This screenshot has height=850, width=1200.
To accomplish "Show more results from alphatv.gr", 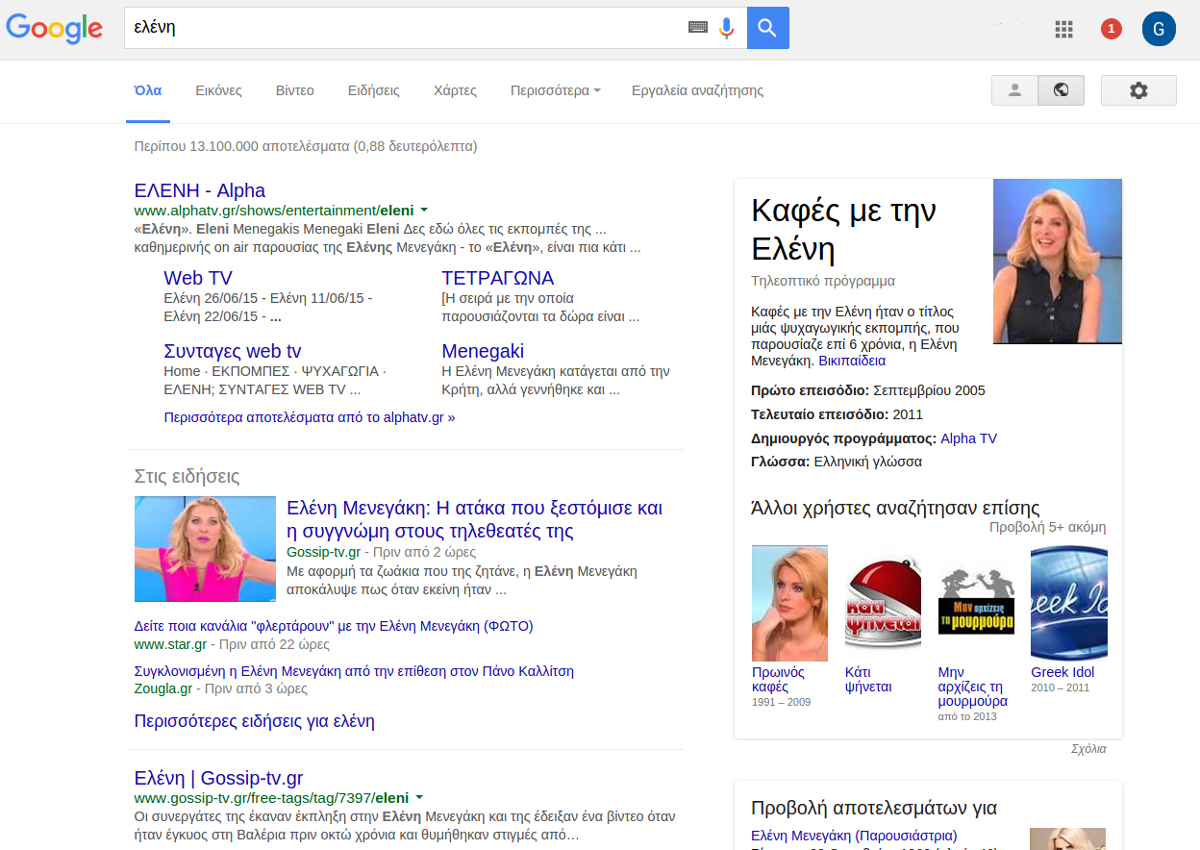I will click(309, 417).
